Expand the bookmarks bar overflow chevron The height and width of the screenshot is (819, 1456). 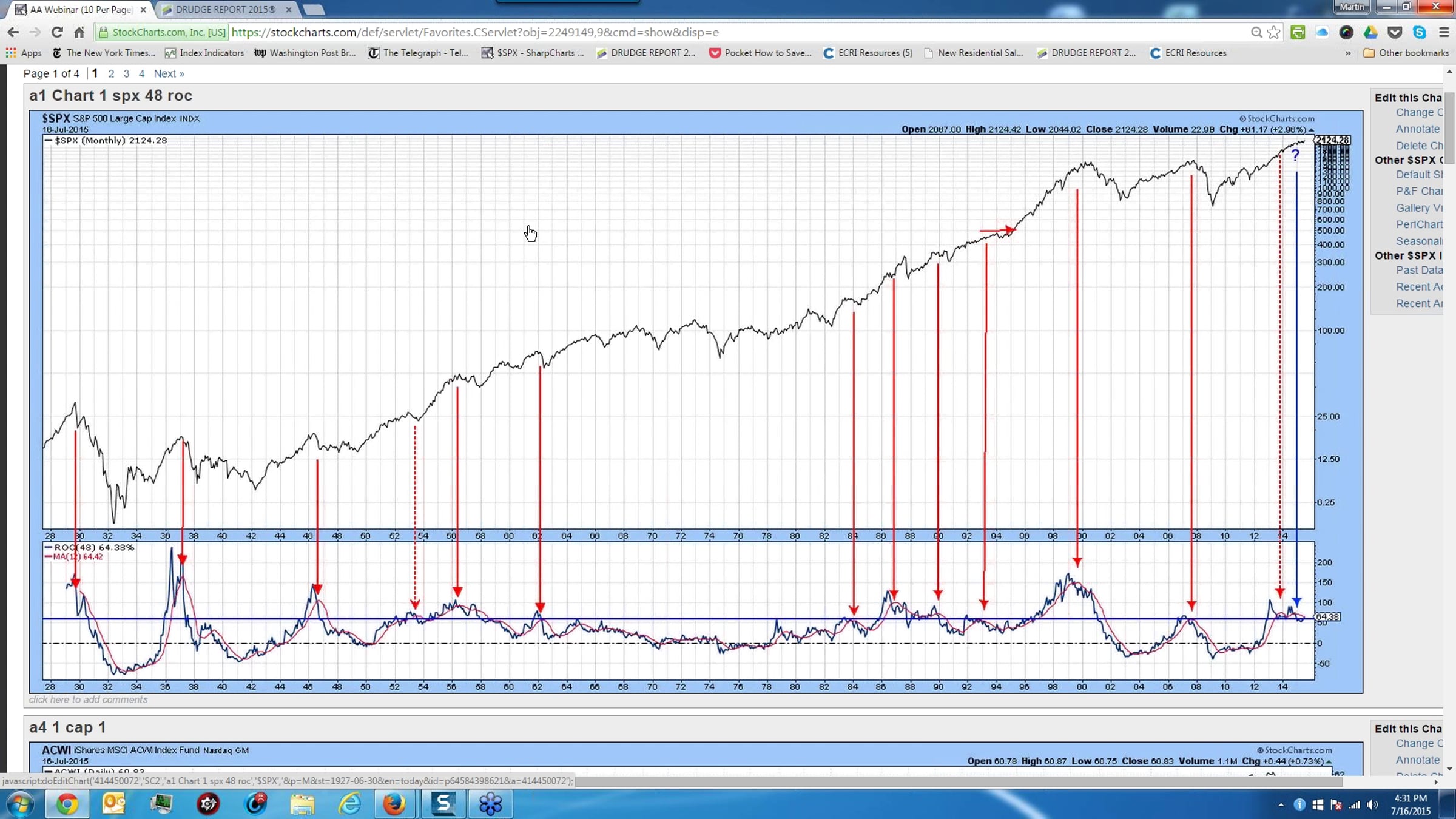click(x=1348, y=53)
